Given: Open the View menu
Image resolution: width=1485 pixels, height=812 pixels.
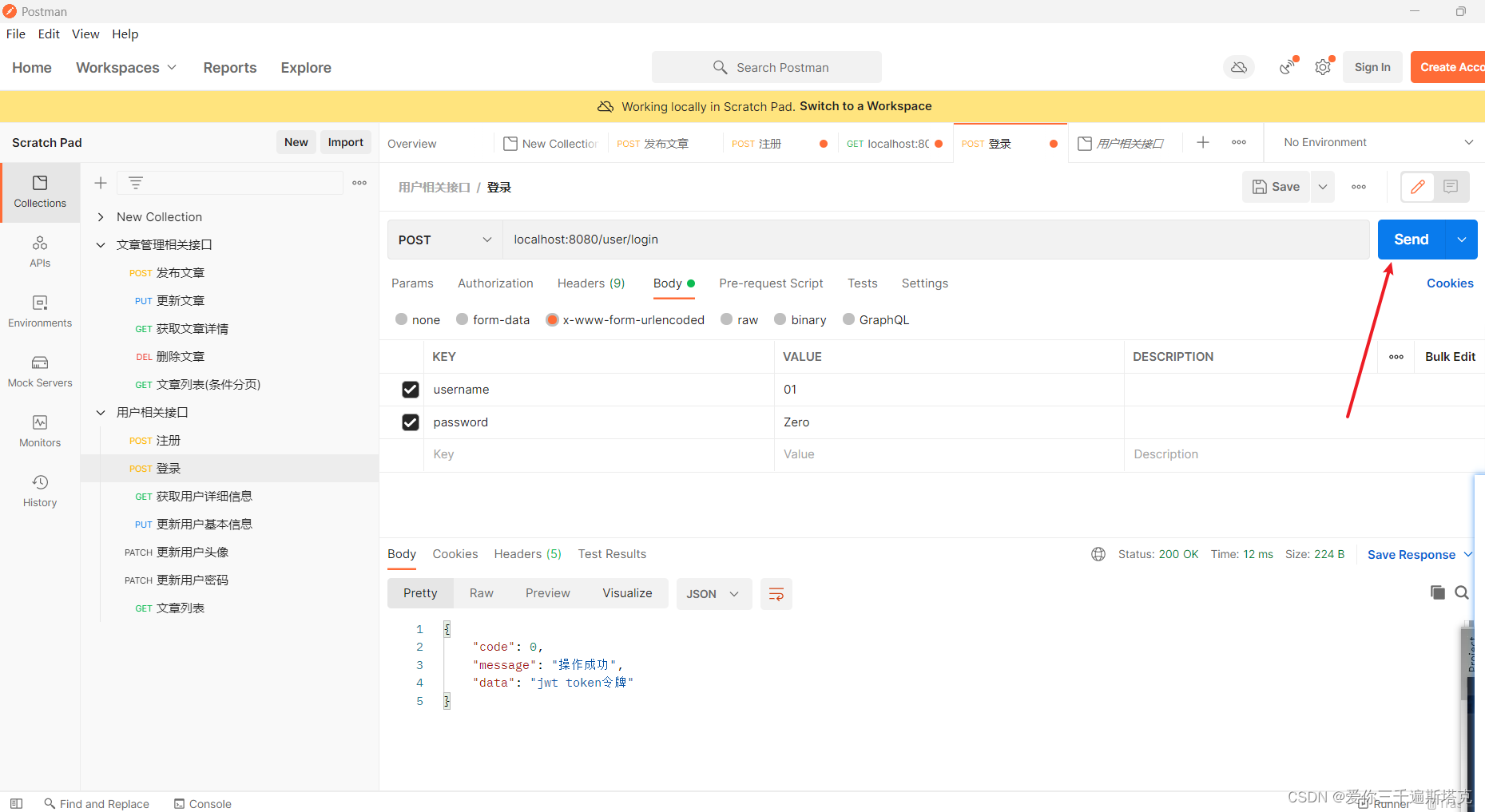Looking at the screenshot, I should coord(85,34).
